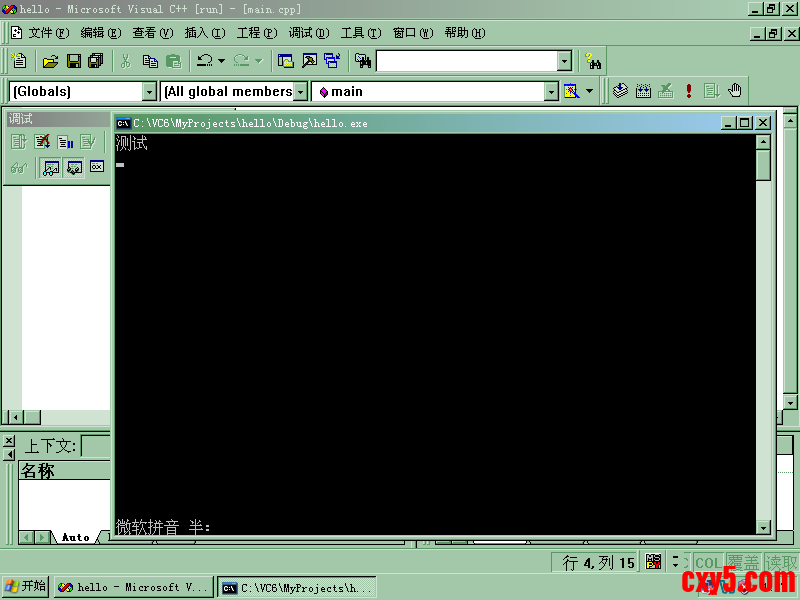
Task: Click Restart icon in debug toolbar
Action: point(19,141)
